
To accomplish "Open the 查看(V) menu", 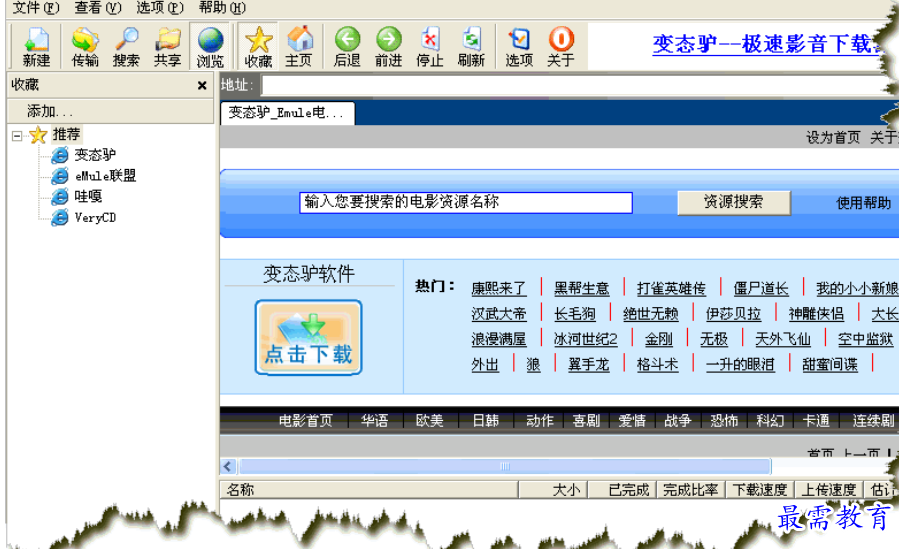I will [97, 8].
